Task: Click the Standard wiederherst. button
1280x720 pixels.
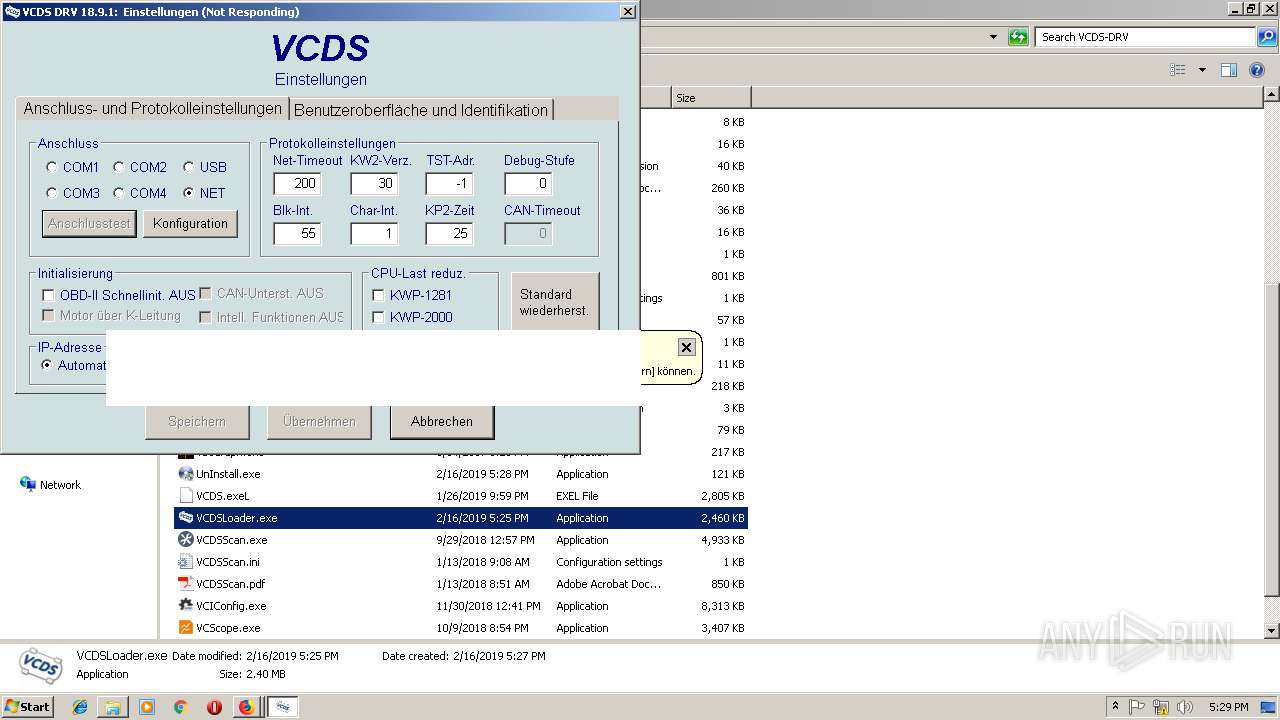Action: point(555,302)
